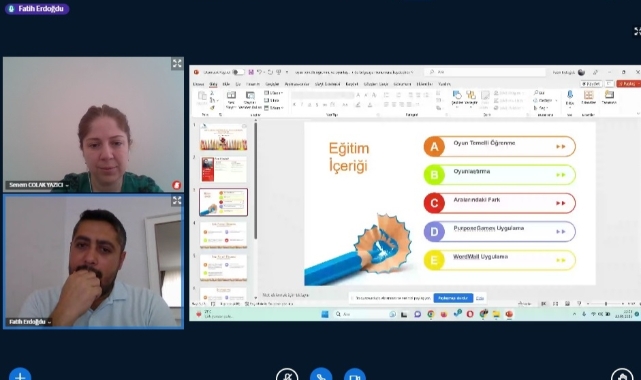Click the undo arrow in PowerPoint
This screenshot has height=380, width=641.
pos(259,72)
